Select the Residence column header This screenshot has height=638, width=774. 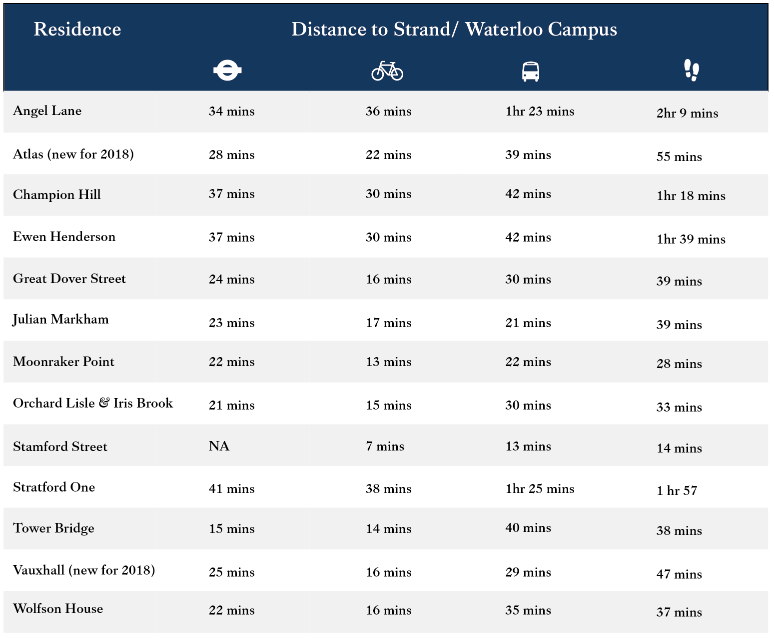(77, 29)
